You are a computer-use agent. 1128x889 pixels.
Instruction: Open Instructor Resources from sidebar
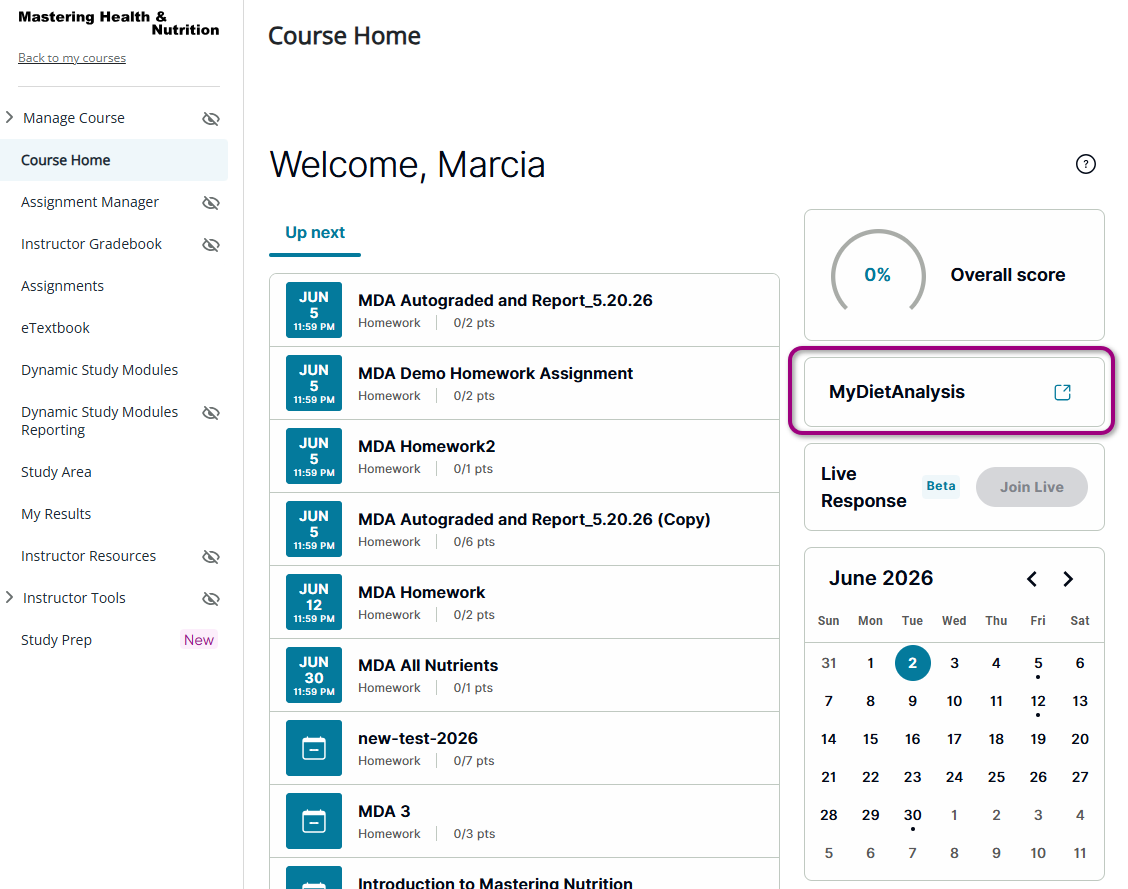coord(88,556)
